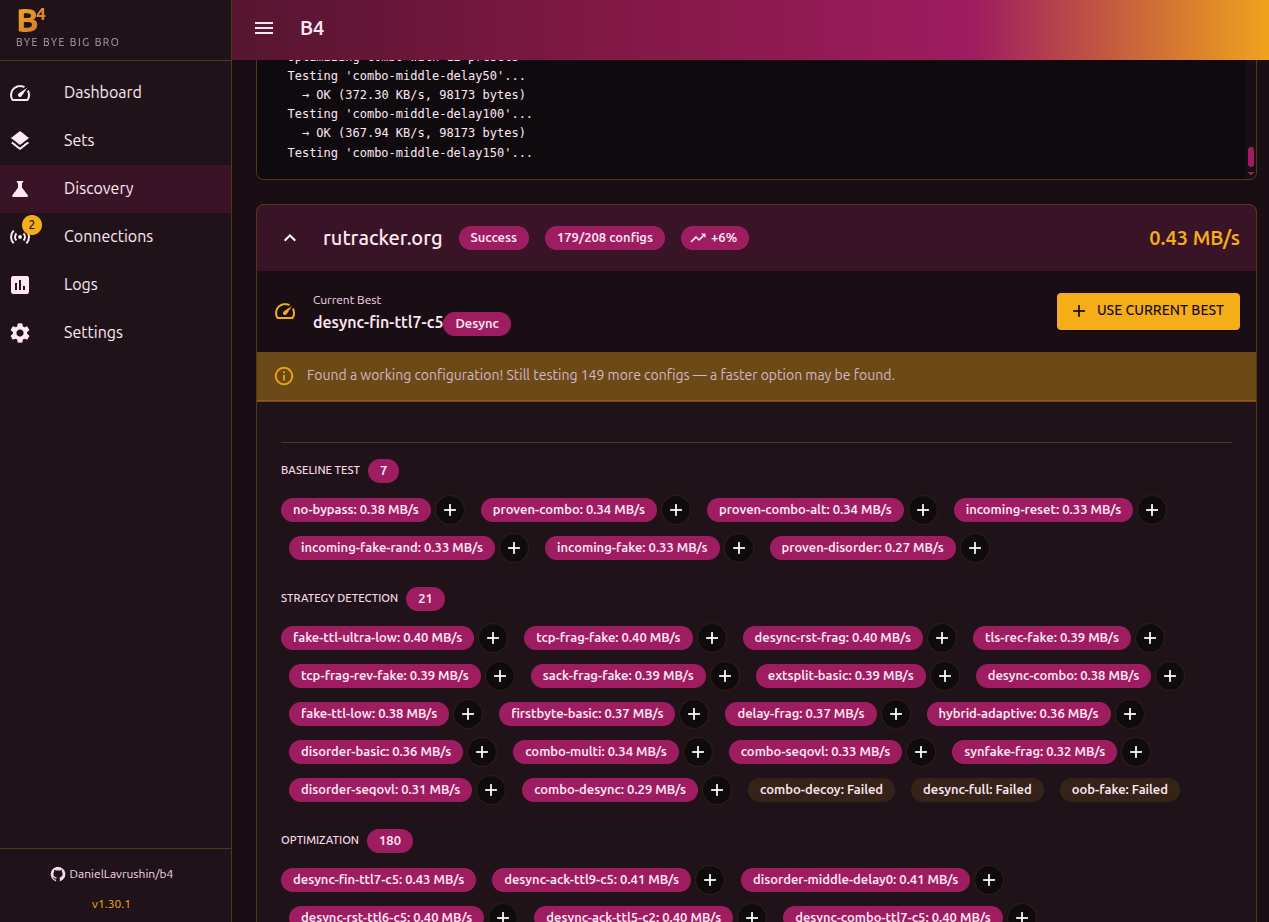Add the no-bypass config with its plus icon
This screenshot has height=922, width=1269.
coord(450,510)
